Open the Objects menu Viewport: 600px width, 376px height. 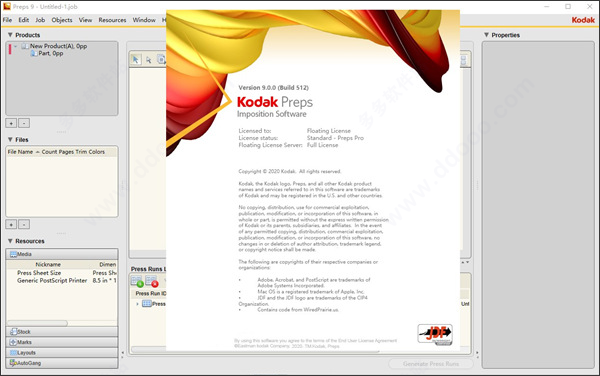(62, 20)
